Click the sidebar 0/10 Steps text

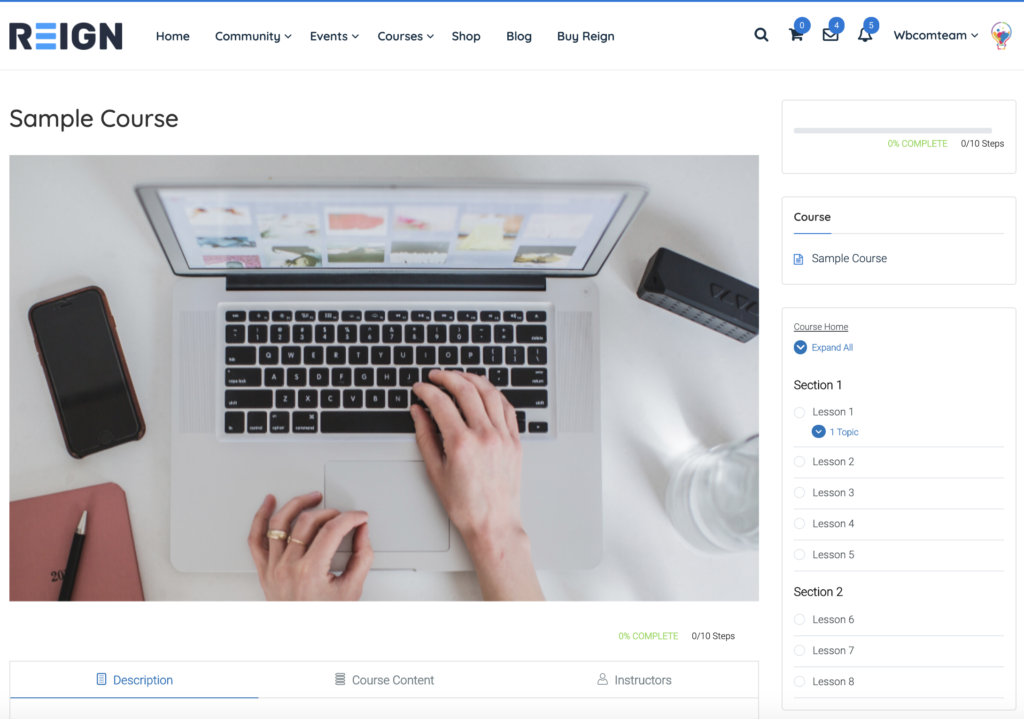click(x=982, y=144)
